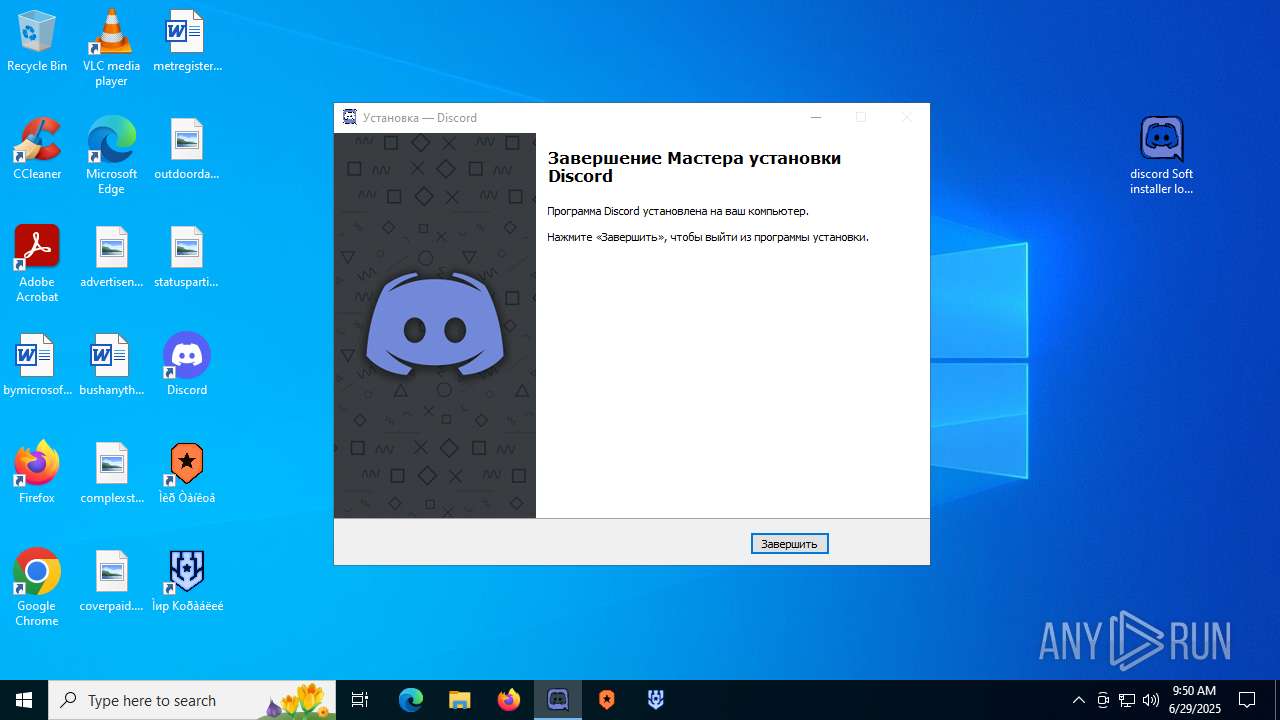Select the advertisen image file icon
This screenshot has width=1280, height=720.
coord(111,257)
